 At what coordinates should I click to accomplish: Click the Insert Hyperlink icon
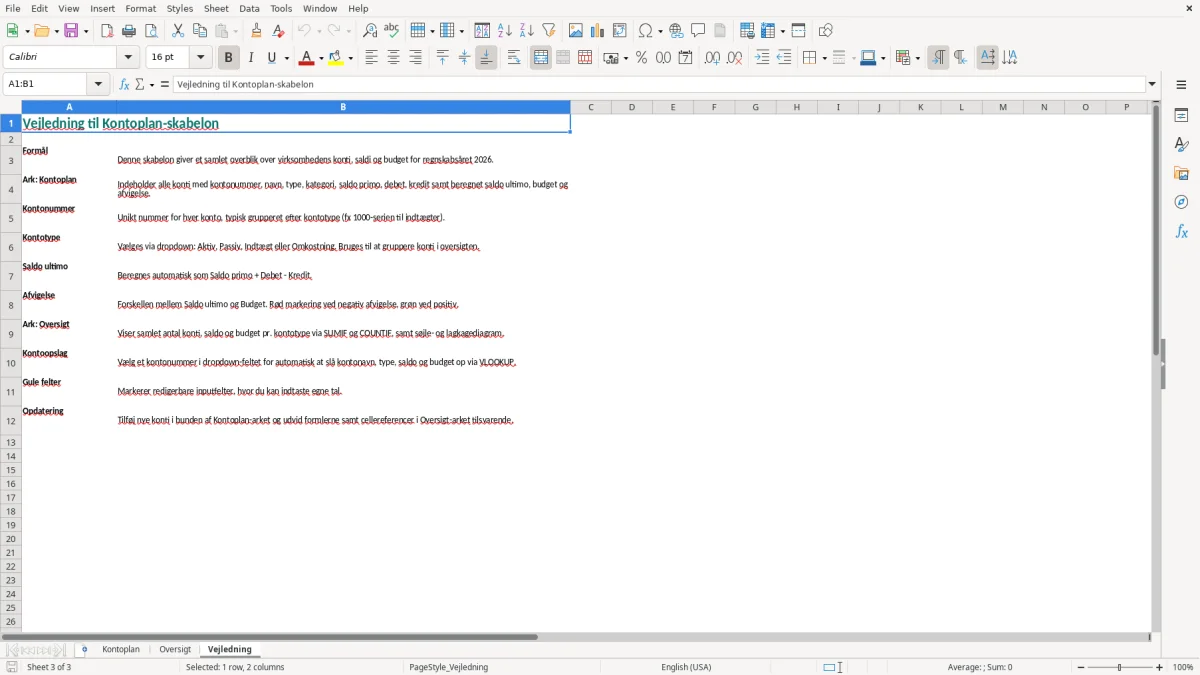click(x=676, y=31)
